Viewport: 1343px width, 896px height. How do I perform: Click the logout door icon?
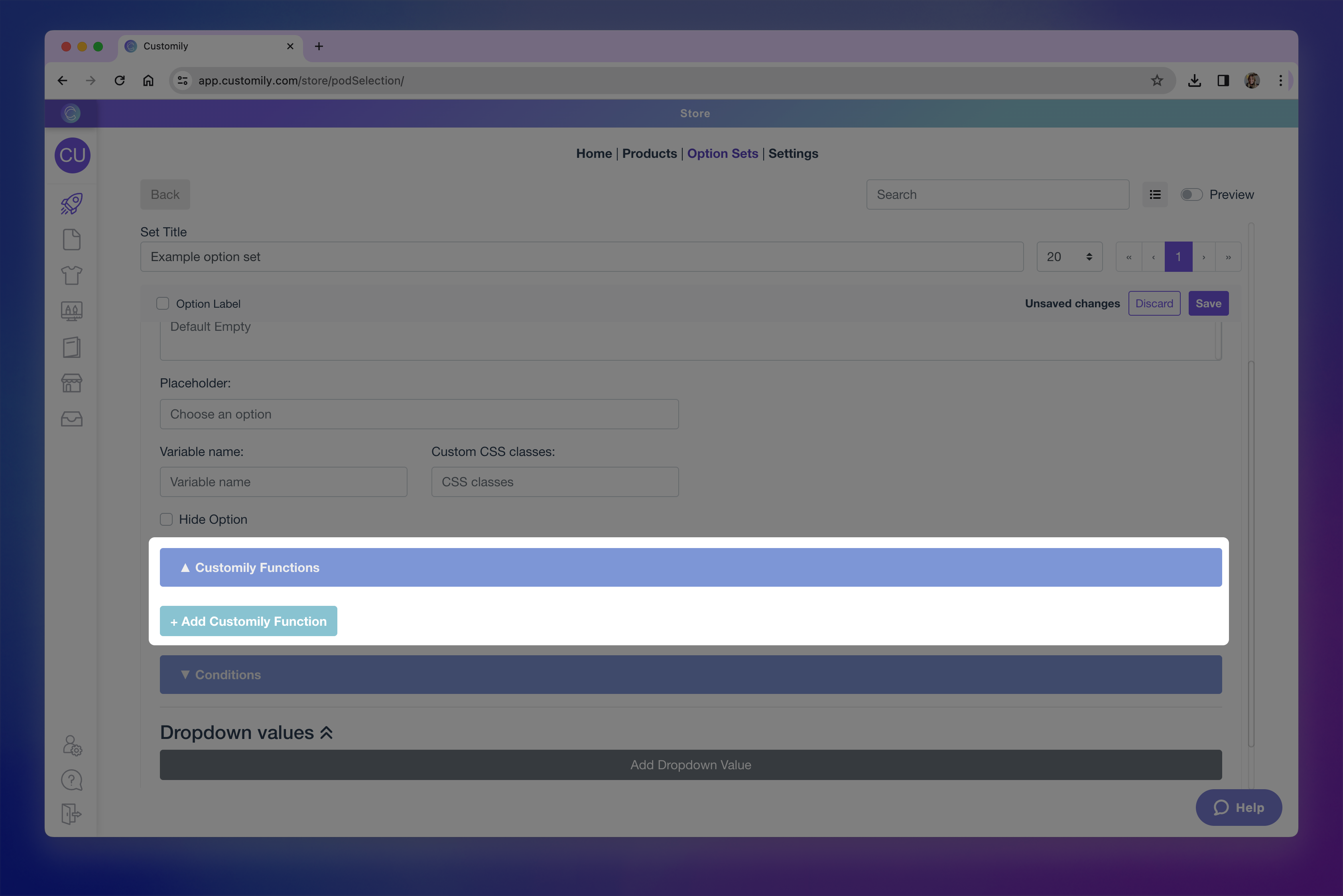[x=71, y=814]
